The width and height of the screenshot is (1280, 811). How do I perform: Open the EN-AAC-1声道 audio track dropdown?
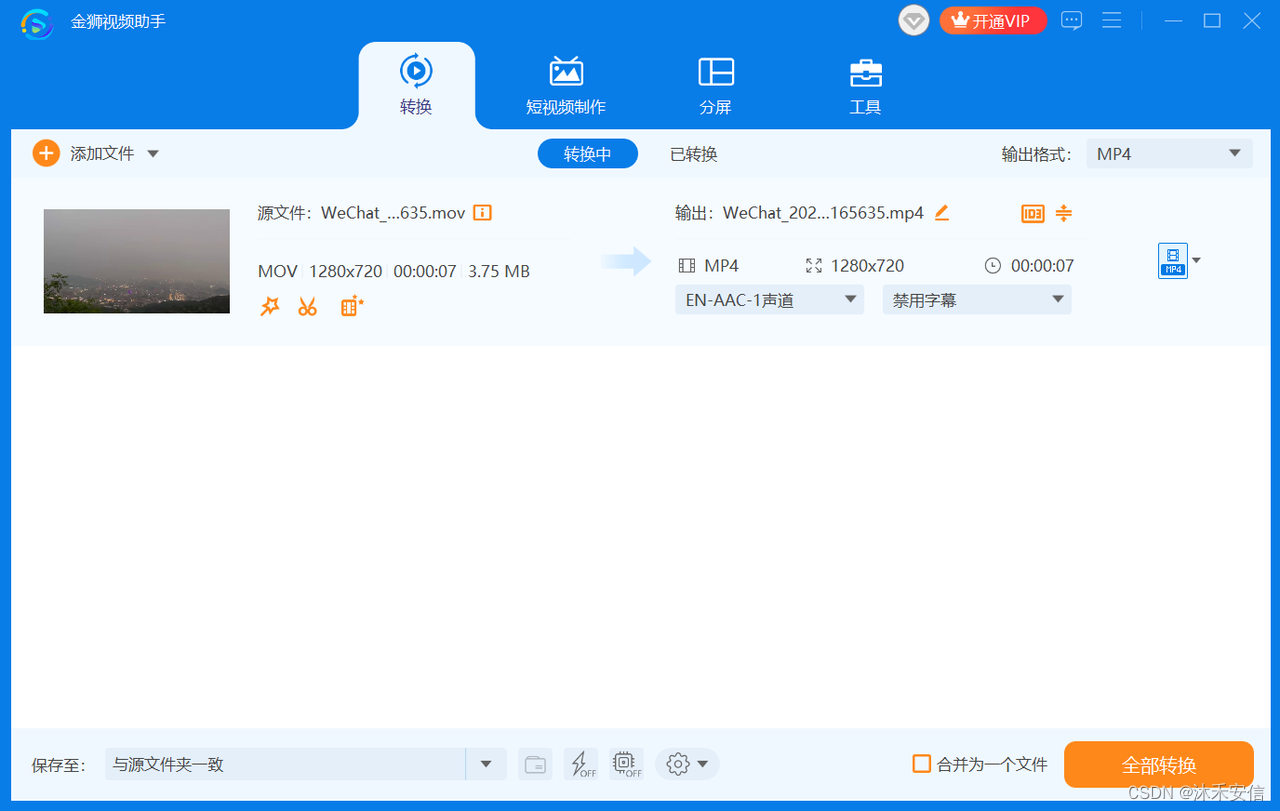tap(769, 299)
